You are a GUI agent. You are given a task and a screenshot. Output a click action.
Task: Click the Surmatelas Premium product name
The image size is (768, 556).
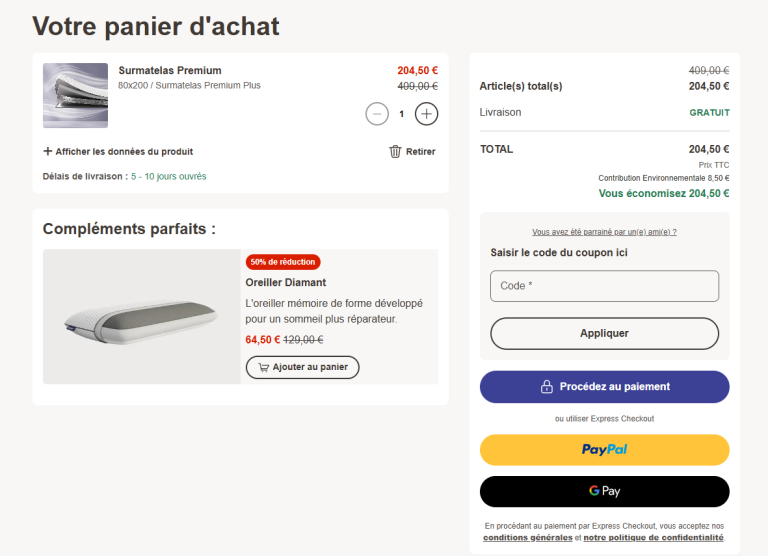(x=170, y=71)
